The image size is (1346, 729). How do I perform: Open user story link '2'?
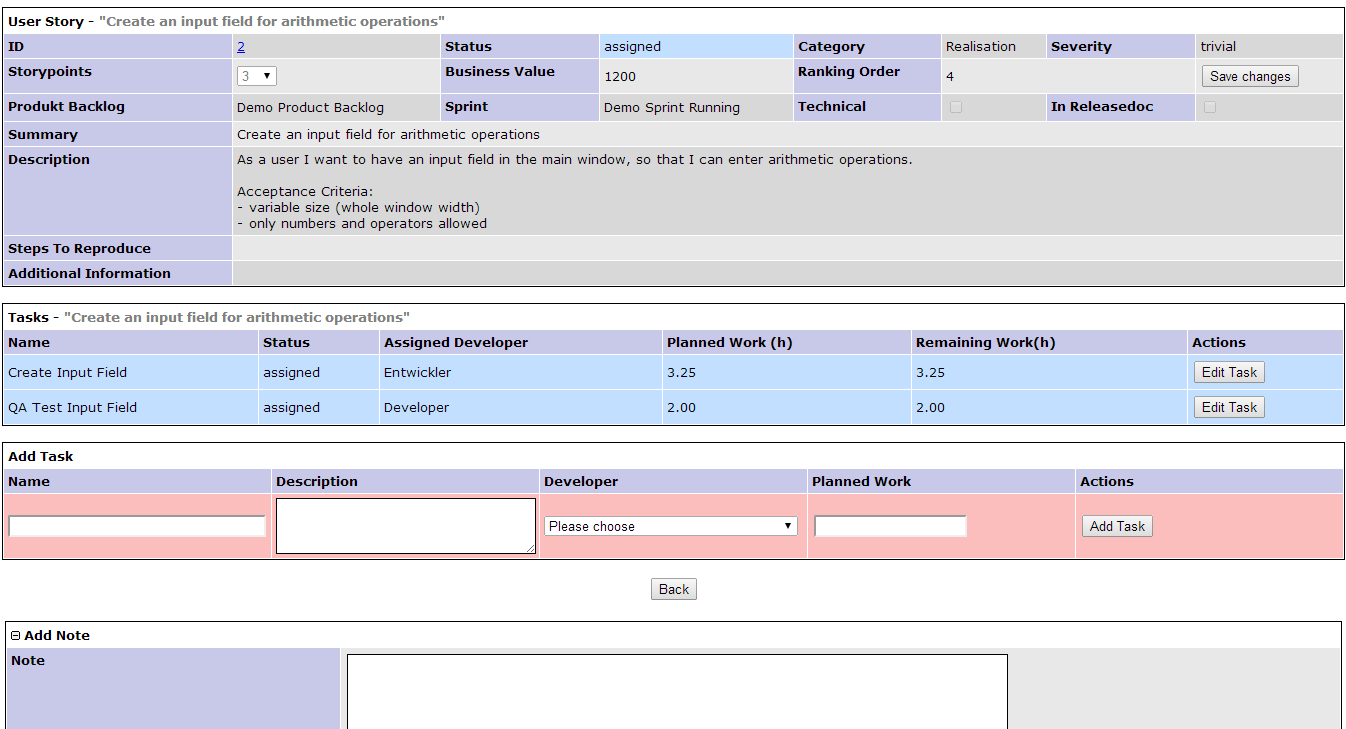pyautogui.click(x=239, y=46)
